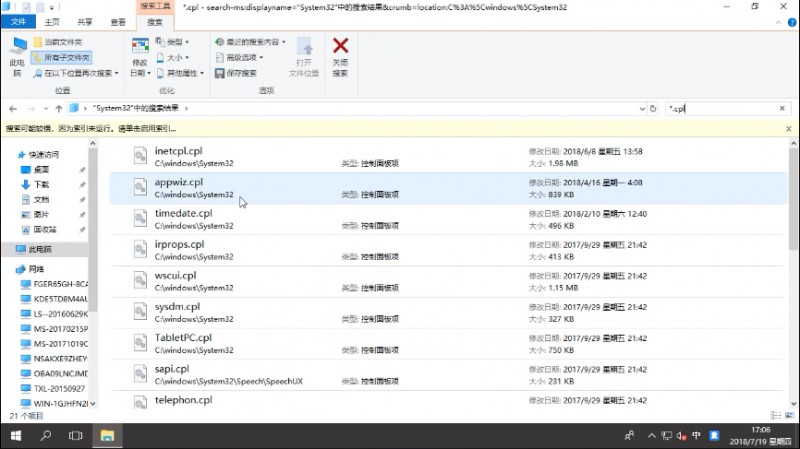800x449 pixels.
Task: Open the File (文件) tab
Action: tap(18, 22)
